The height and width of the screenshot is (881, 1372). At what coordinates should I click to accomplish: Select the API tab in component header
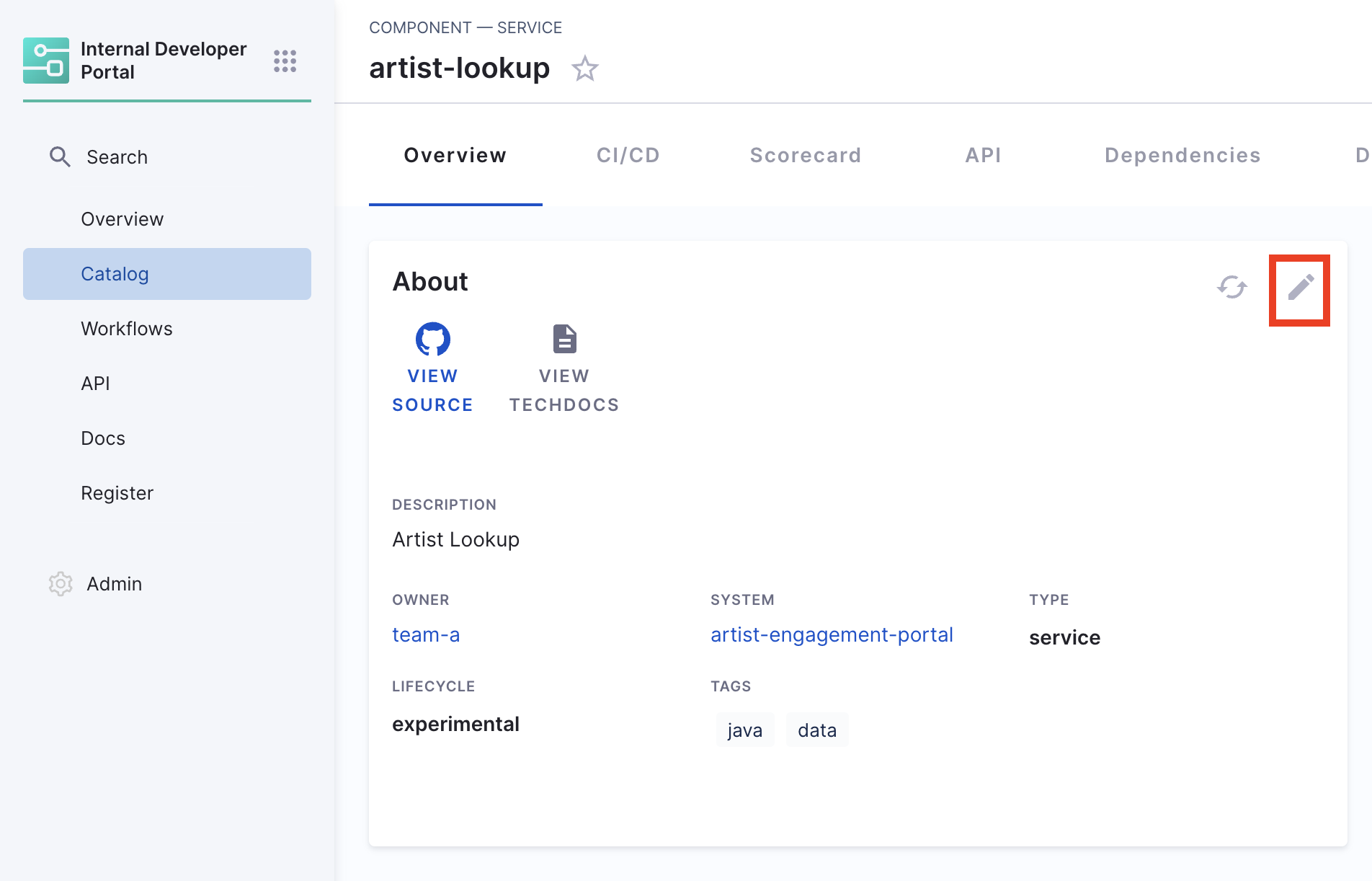click(x=983, y=156)
